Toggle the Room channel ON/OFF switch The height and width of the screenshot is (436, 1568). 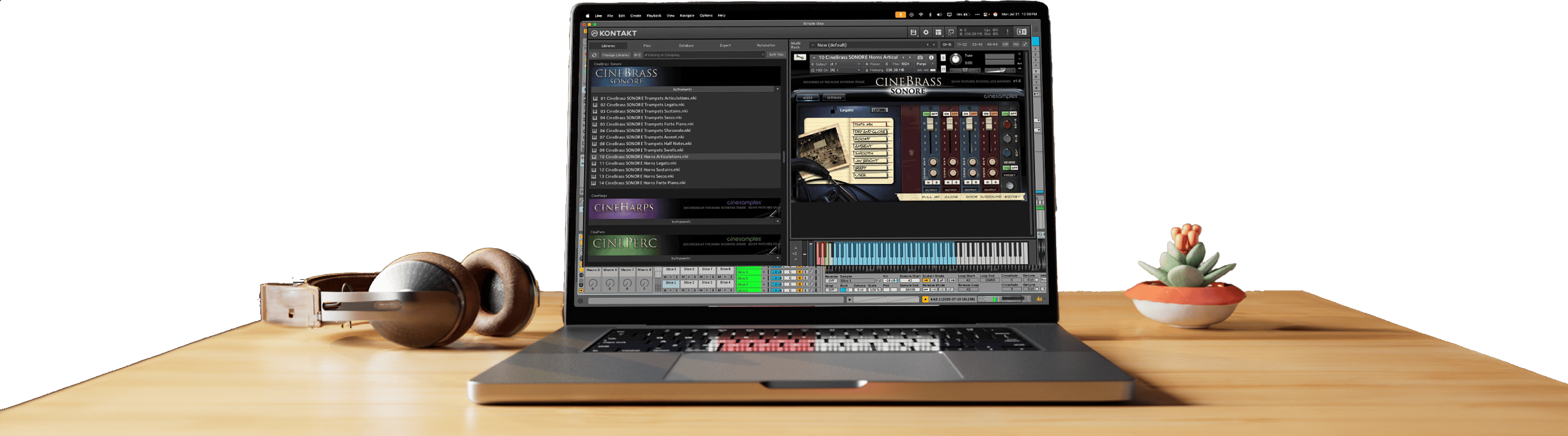(x=970, y=114)
